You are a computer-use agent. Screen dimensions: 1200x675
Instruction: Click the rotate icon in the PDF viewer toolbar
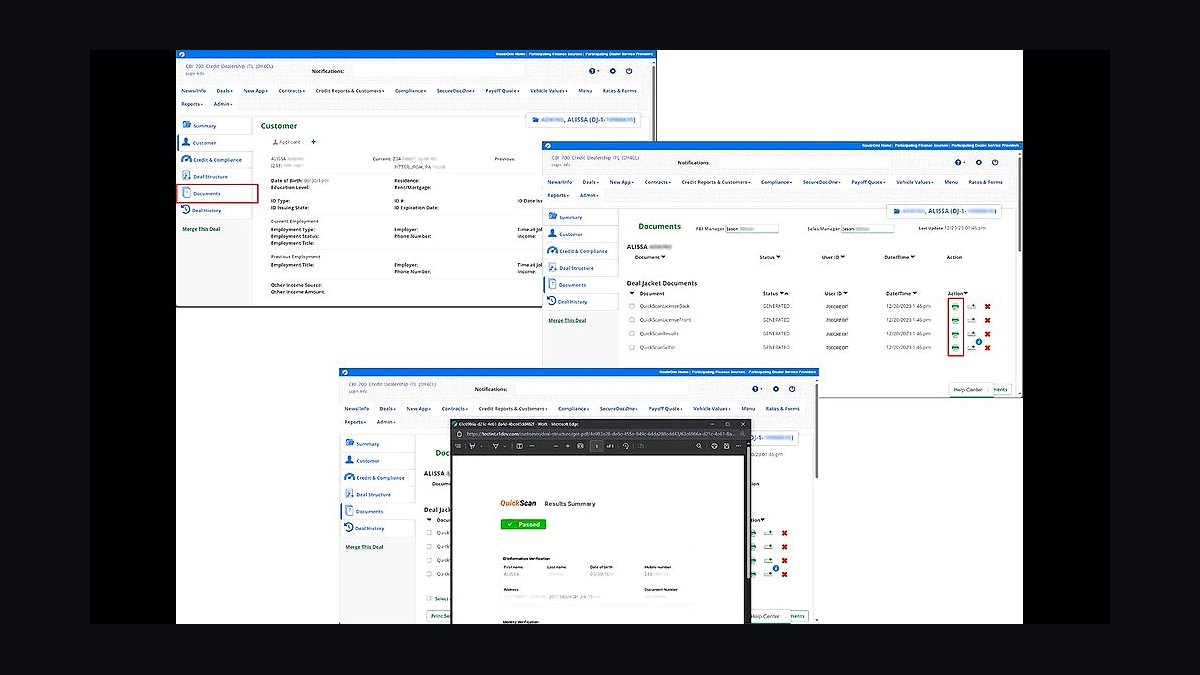(626, 446)
